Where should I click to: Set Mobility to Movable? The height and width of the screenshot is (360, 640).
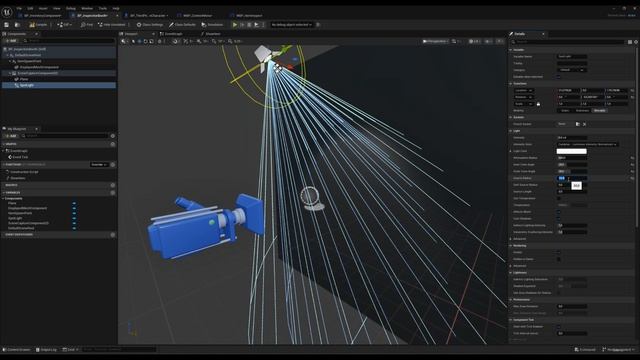pyautogui.click(x=599, y=111)
